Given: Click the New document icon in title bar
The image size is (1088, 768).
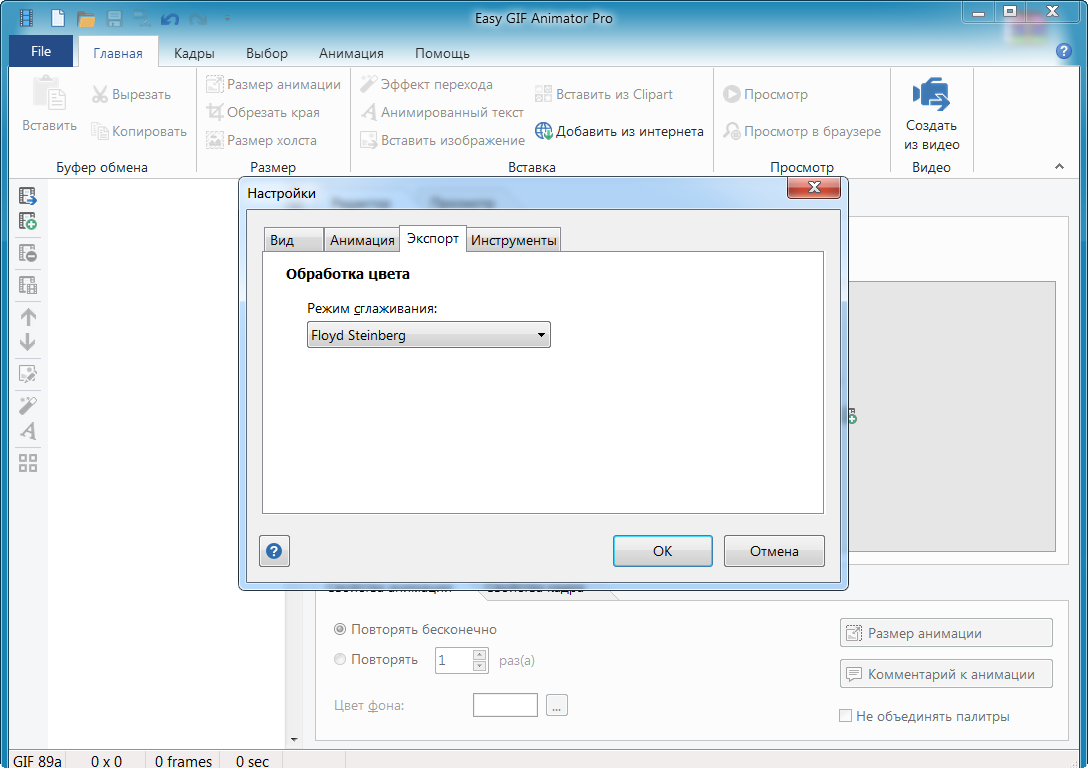Looking at the screenshot, I should (57, 17).
